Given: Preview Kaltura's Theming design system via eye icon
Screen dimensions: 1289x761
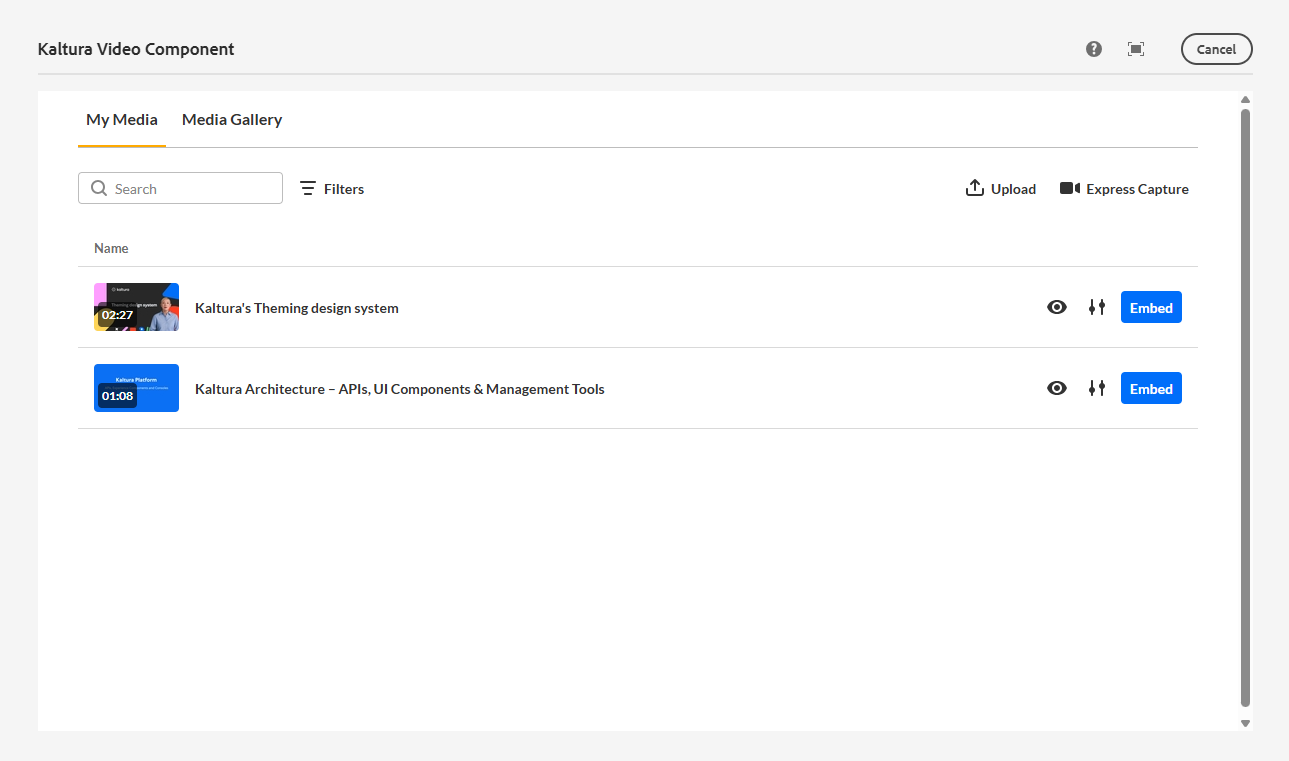Looking at the screenshot, I should pos(1057,308).
